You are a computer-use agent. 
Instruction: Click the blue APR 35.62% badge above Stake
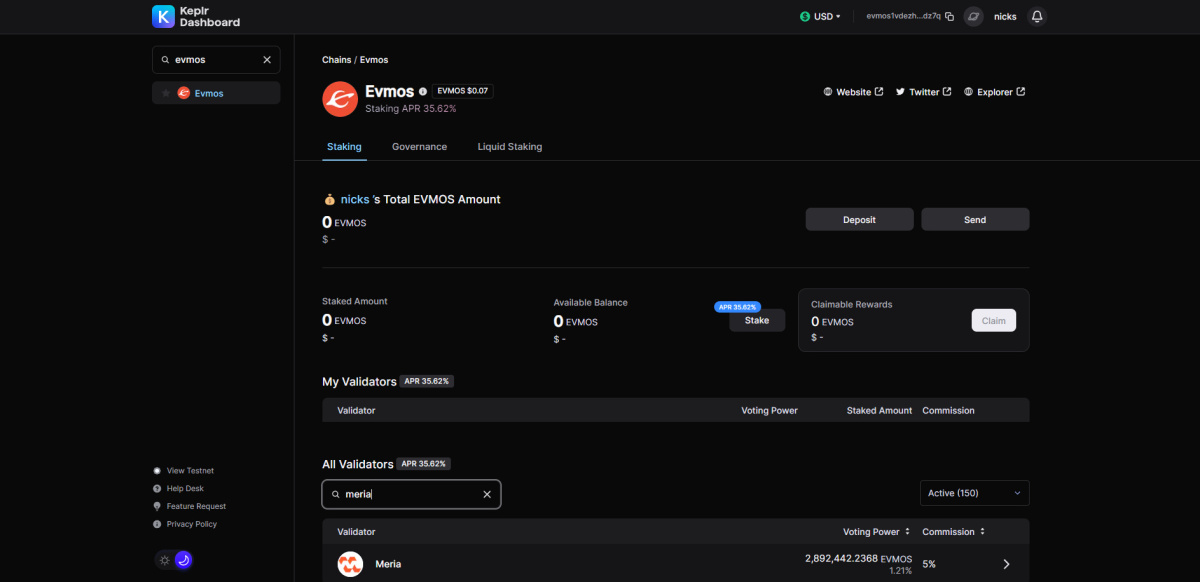tap(737, 307)
